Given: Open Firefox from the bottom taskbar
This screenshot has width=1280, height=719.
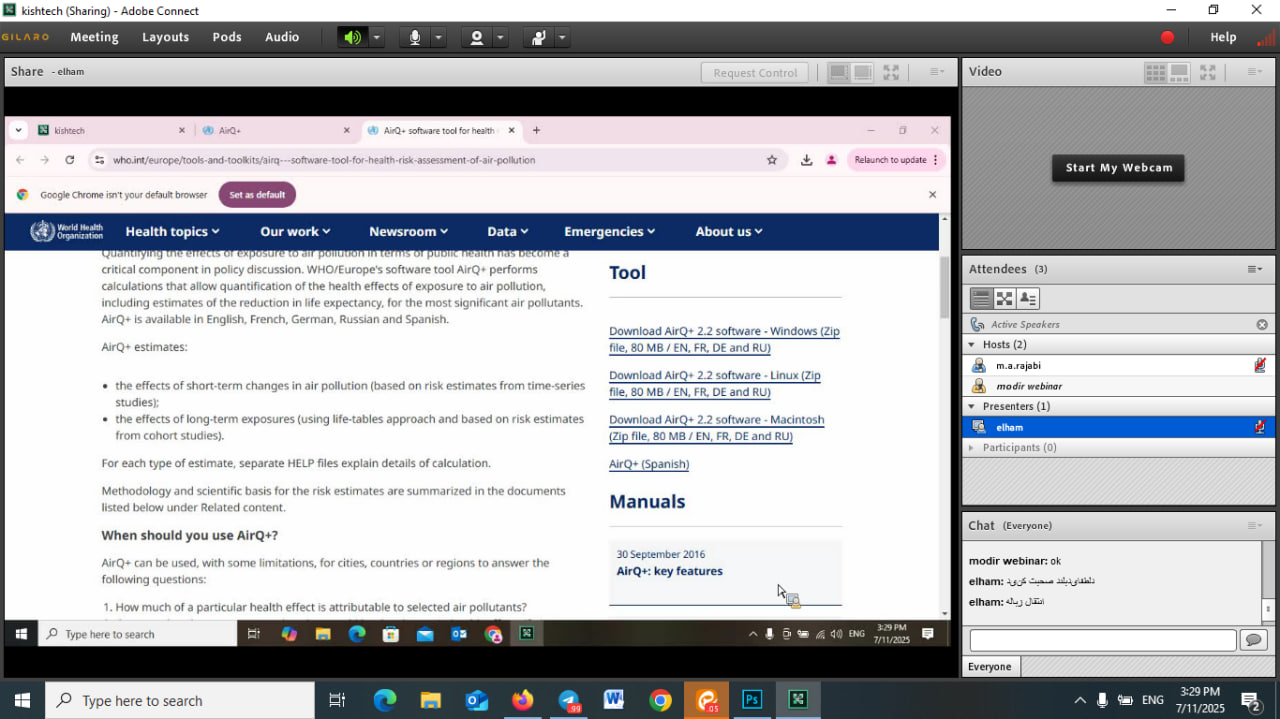Looking at the screenshot, I should click(522, 700).
